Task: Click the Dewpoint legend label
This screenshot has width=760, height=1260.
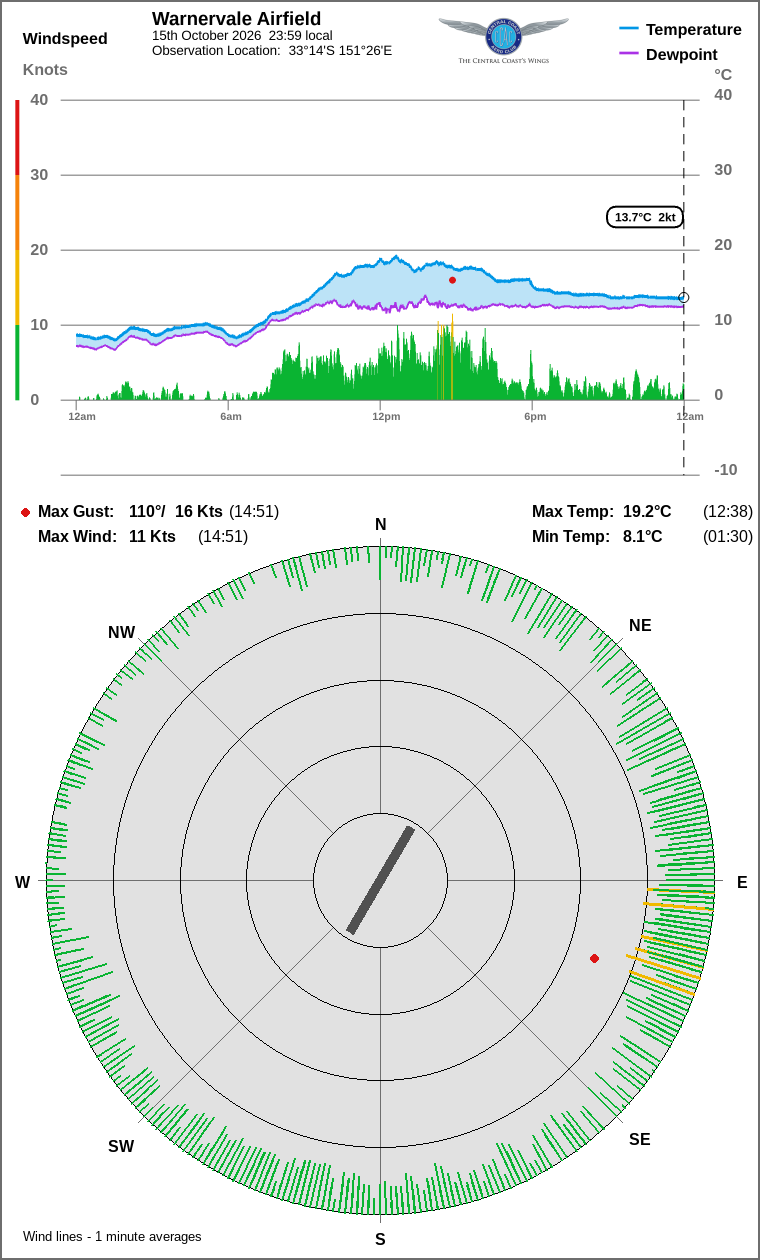Action: 682,54
